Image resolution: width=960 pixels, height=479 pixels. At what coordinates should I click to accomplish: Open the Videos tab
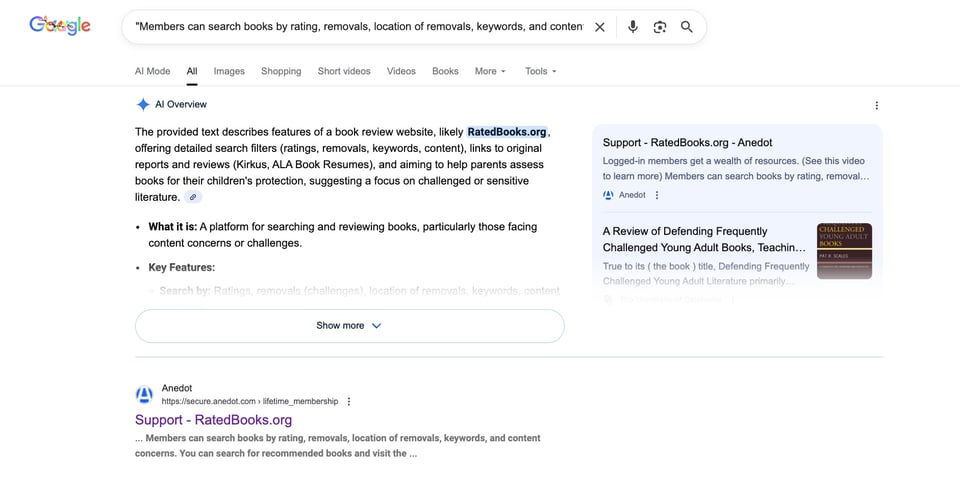(401, 71)
